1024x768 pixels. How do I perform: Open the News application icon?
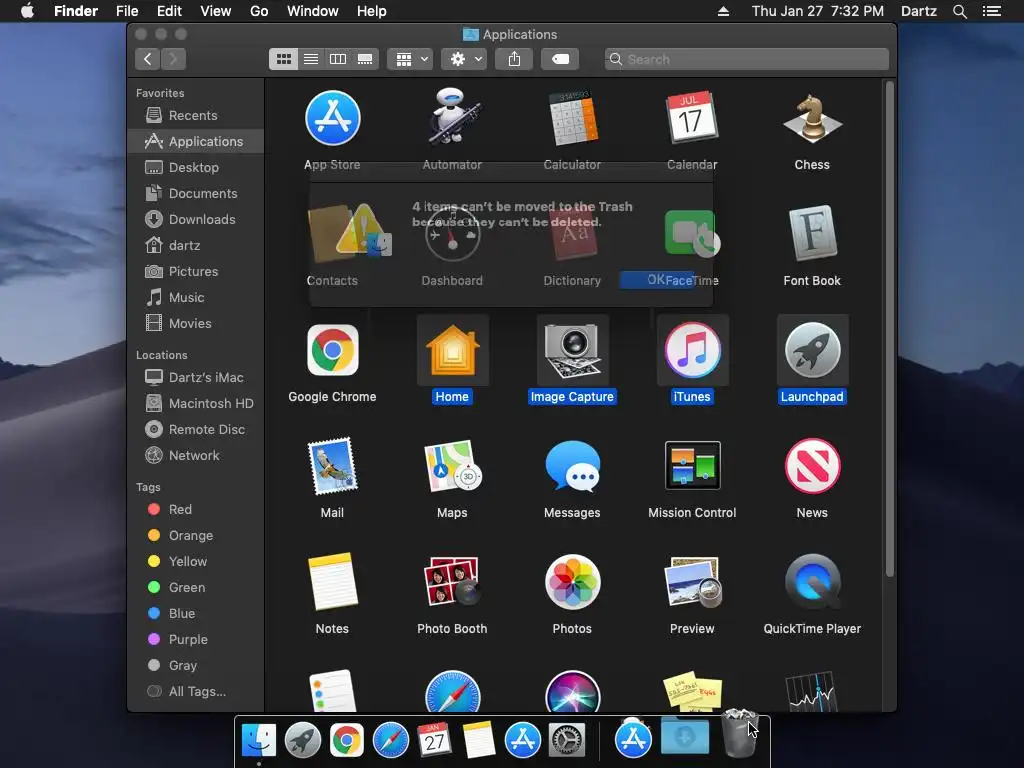(812, 466)
